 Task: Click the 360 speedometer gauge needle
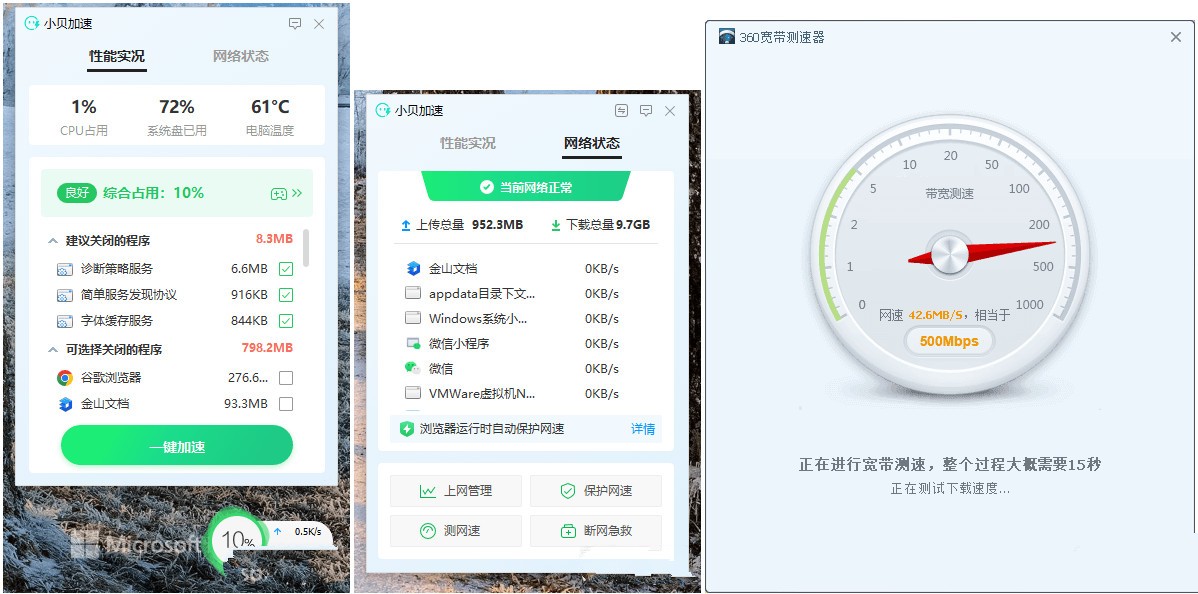pos(982,253)
